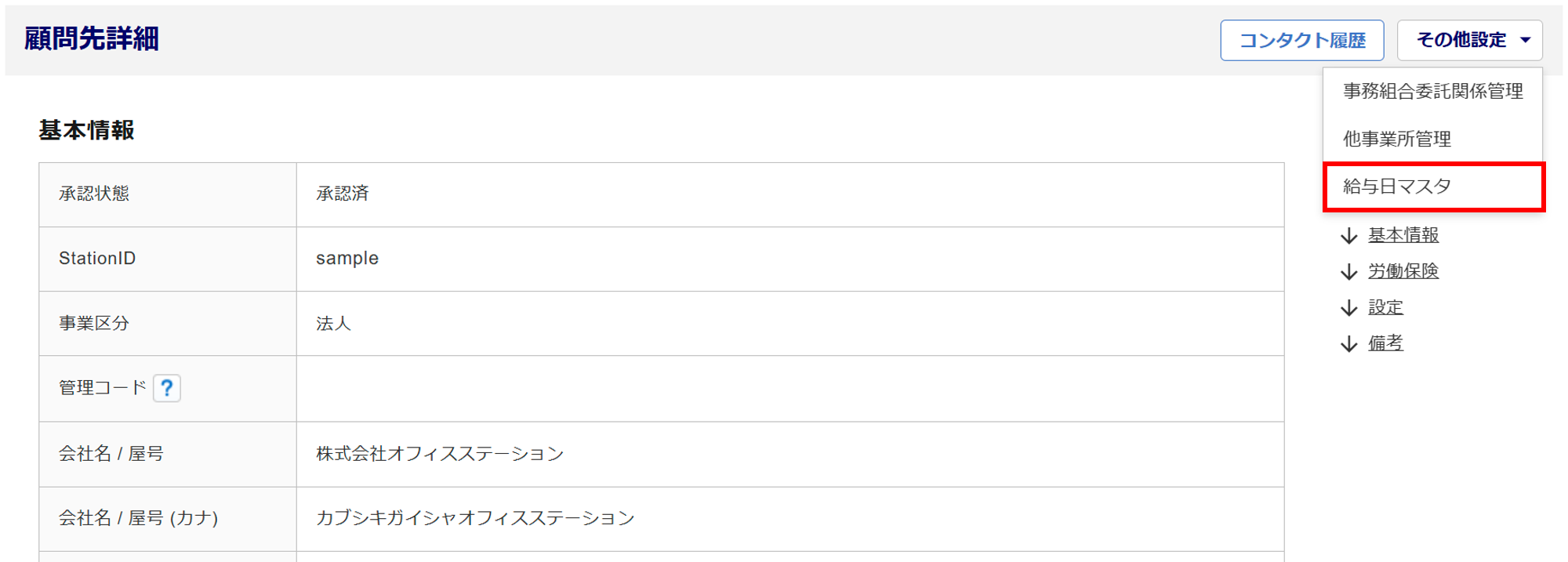Click the 承認済 status value
Image resolution: width=1568 pixels, height=562 pixels.
point(342,194)
